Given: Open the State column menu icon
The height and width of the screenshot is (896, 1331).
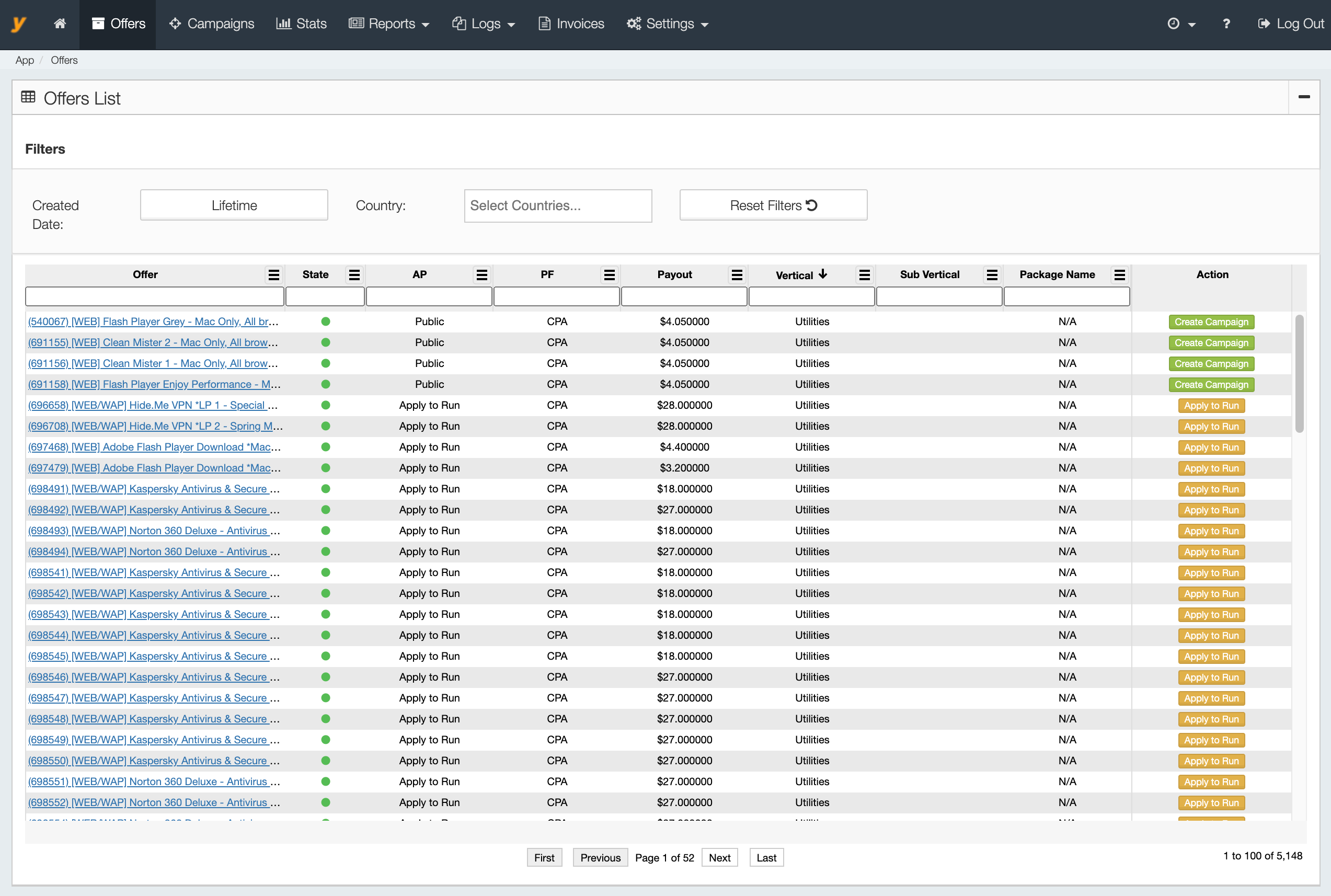Looking at the screenshot, I should pos(354,275).
